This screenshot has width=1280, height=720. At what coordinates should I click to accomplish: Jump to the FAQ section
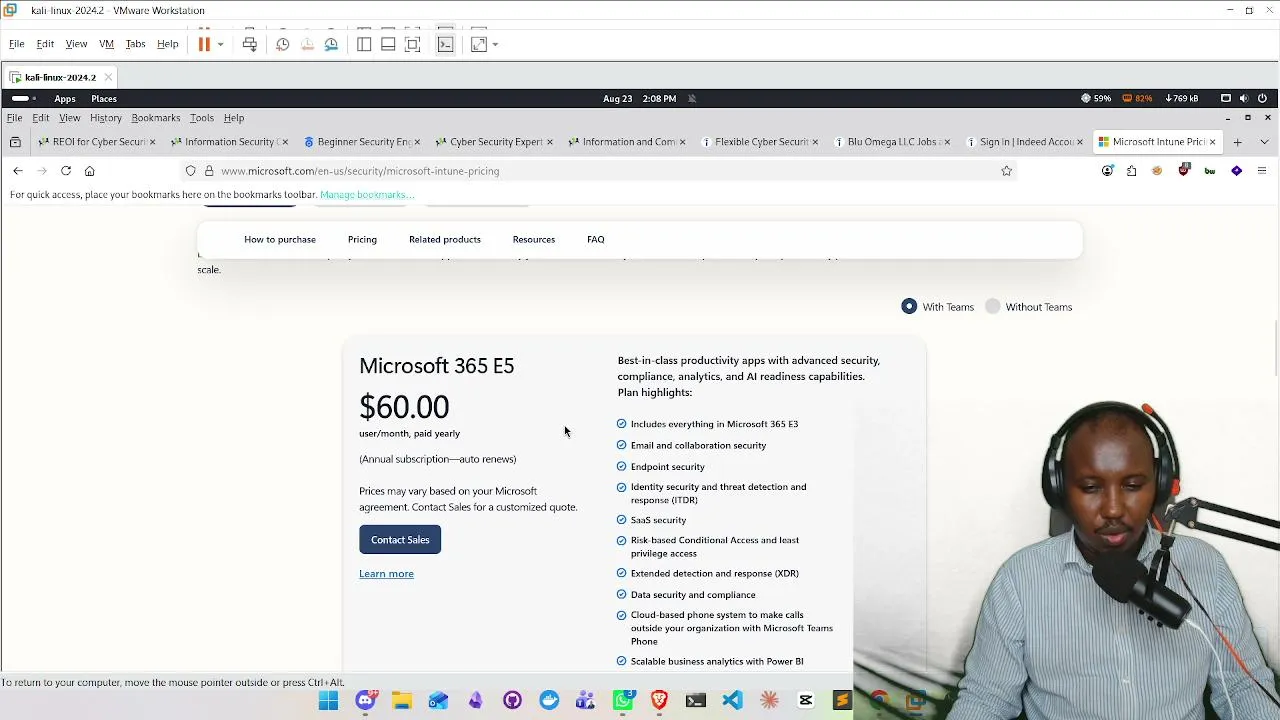coord(596,239)
